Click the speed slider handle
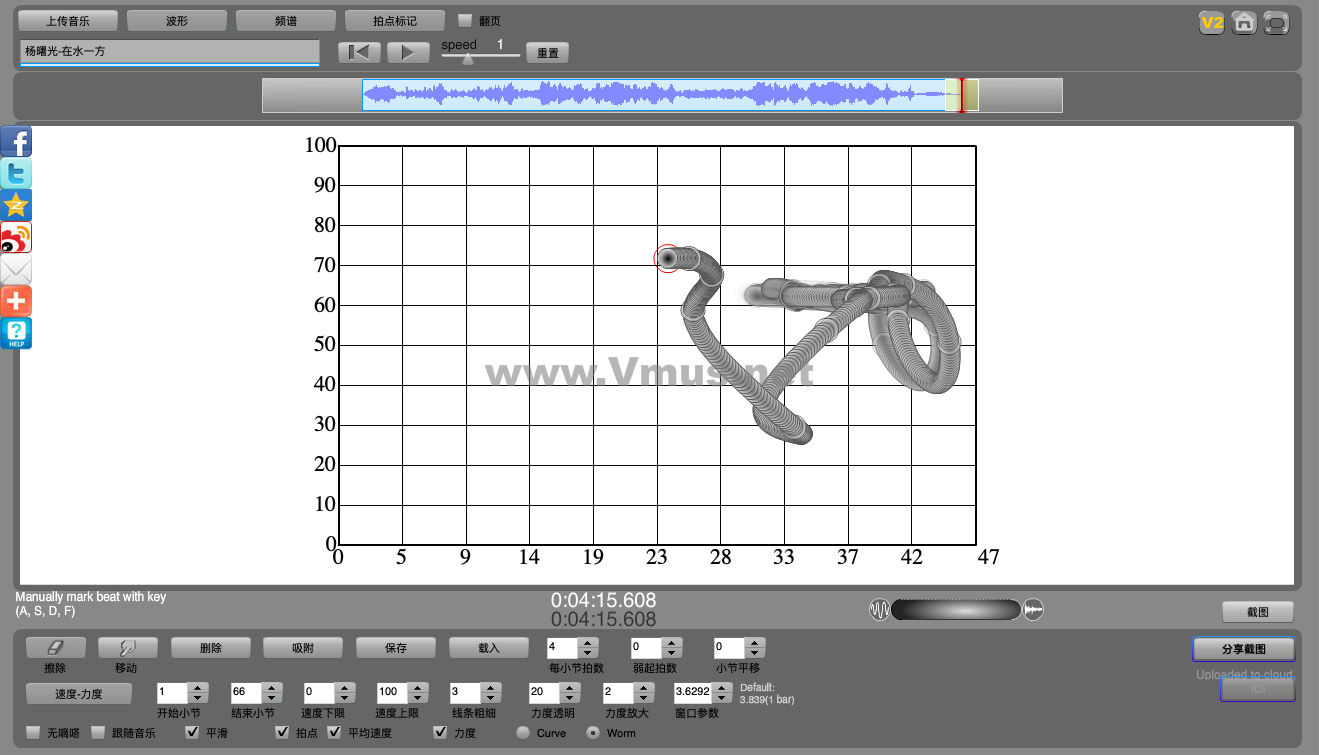Viewport: 1319px width, 755px height. click(468, 58)
